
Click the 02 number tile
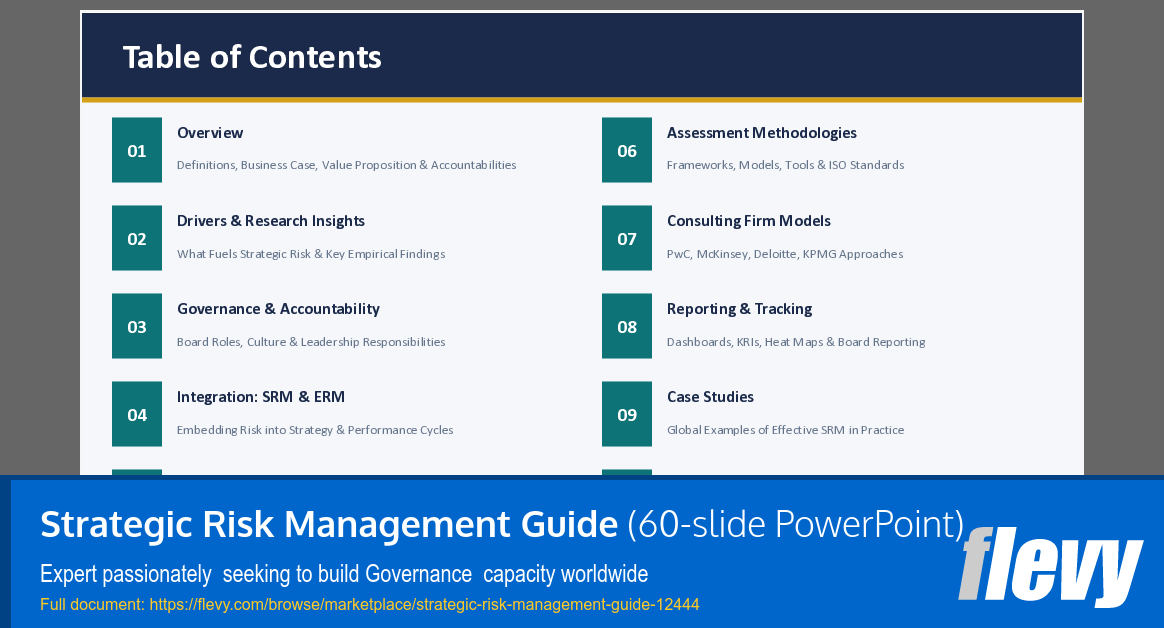pos(137,238)
